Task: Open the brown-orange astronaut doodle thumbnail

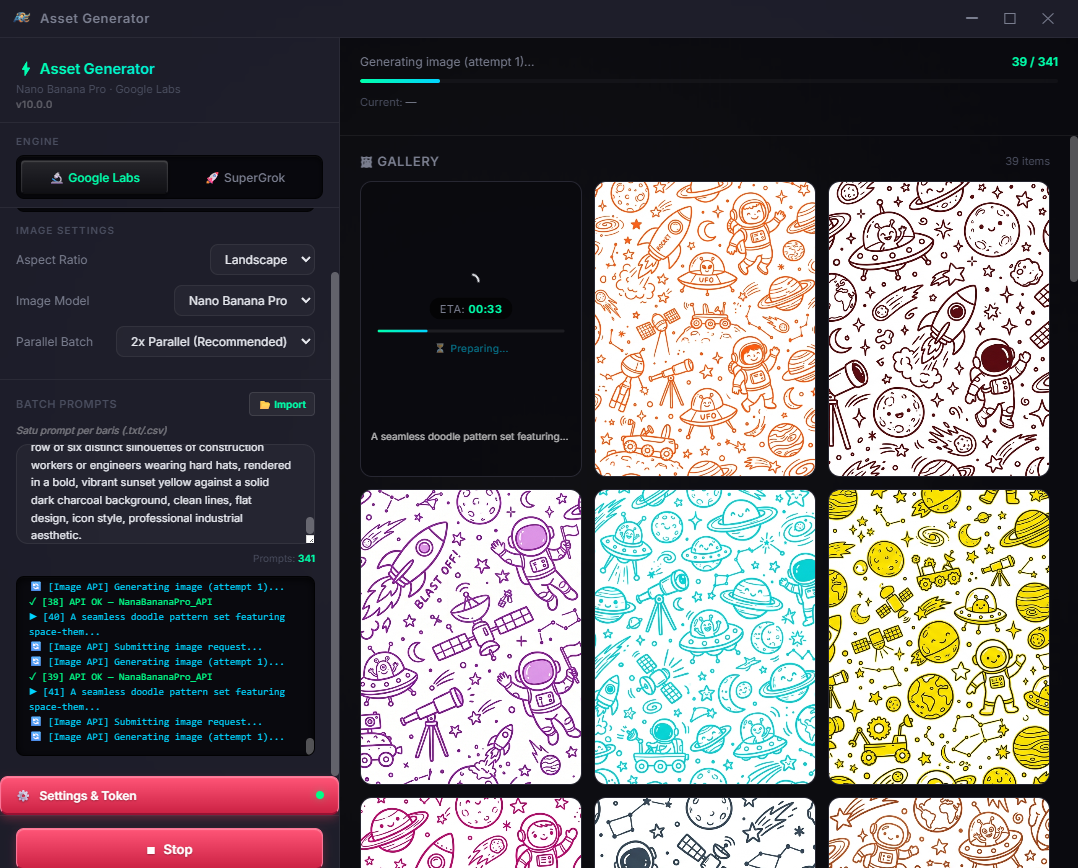Action: (x=938, y=833)
